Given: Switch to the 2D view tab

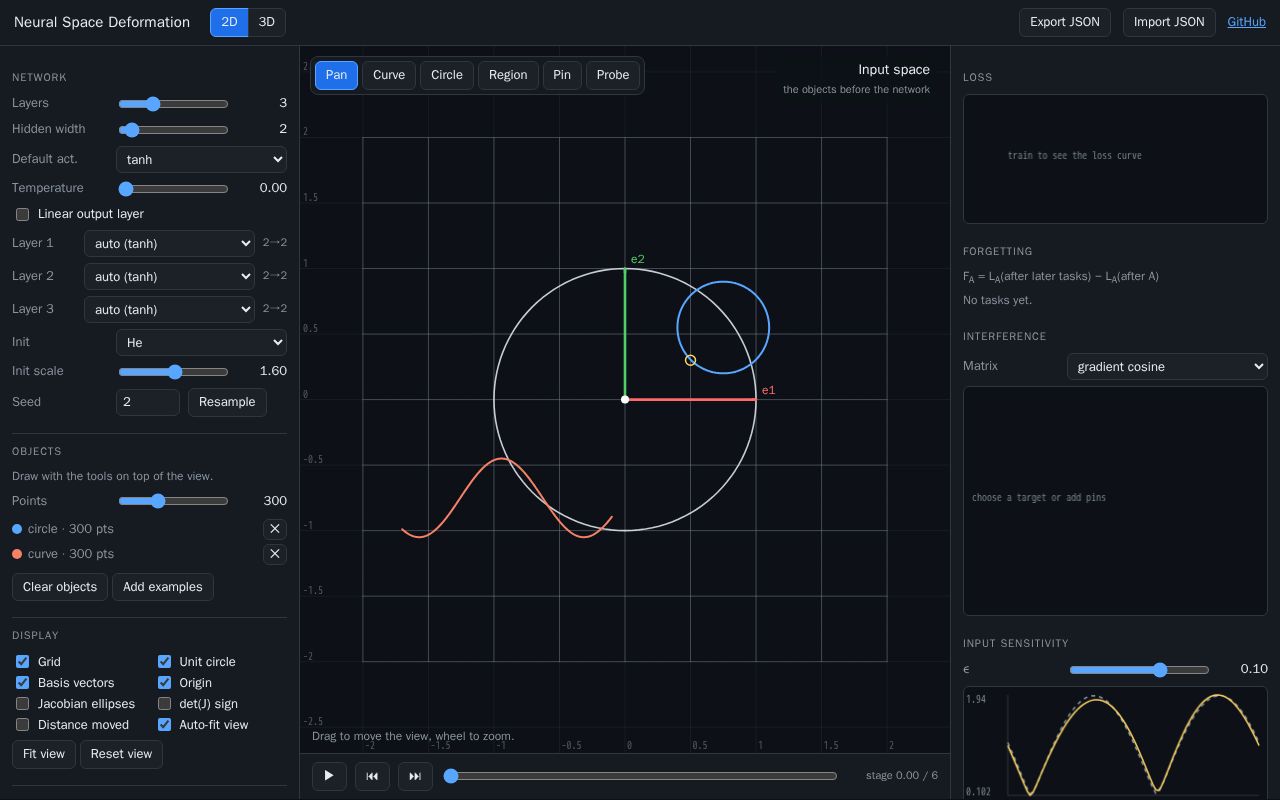Looking at the screenshot, I should tap(229, 22).
